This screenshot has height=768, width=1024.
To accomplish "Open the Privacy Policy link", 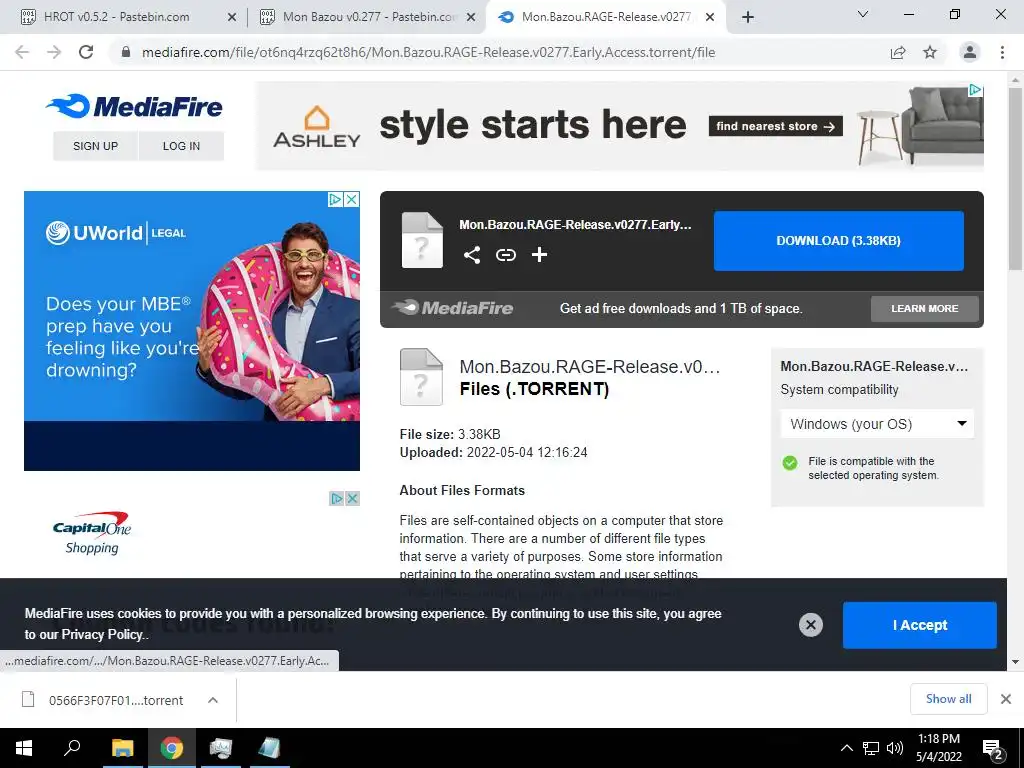I will [x=104, y=634].
